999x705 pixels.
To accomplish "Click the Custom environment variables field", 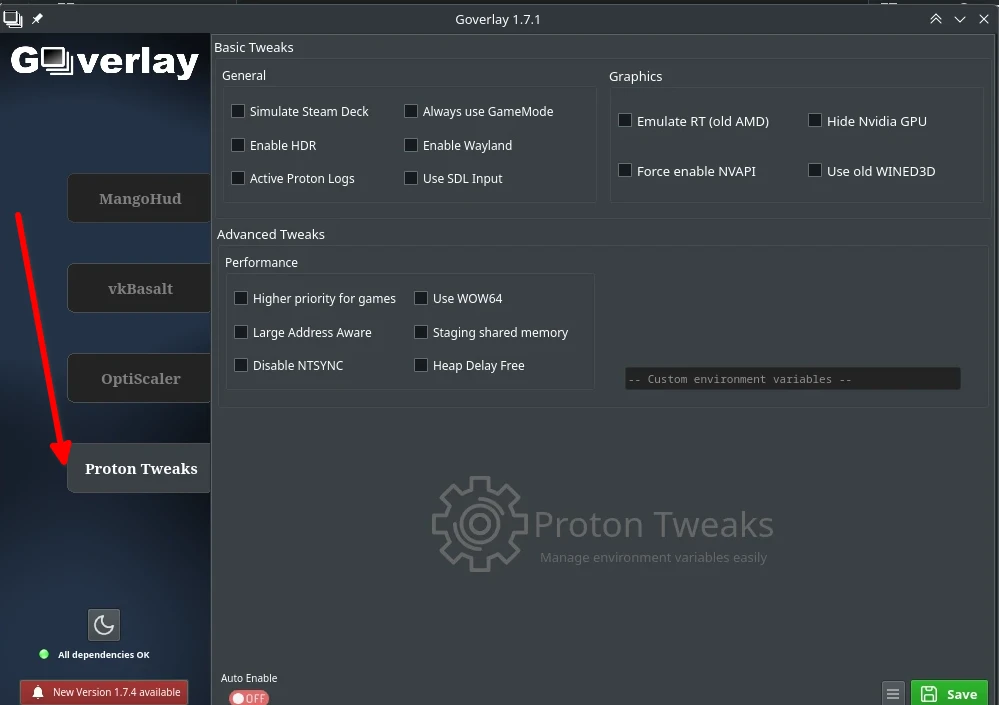I will tap(793, 378).
